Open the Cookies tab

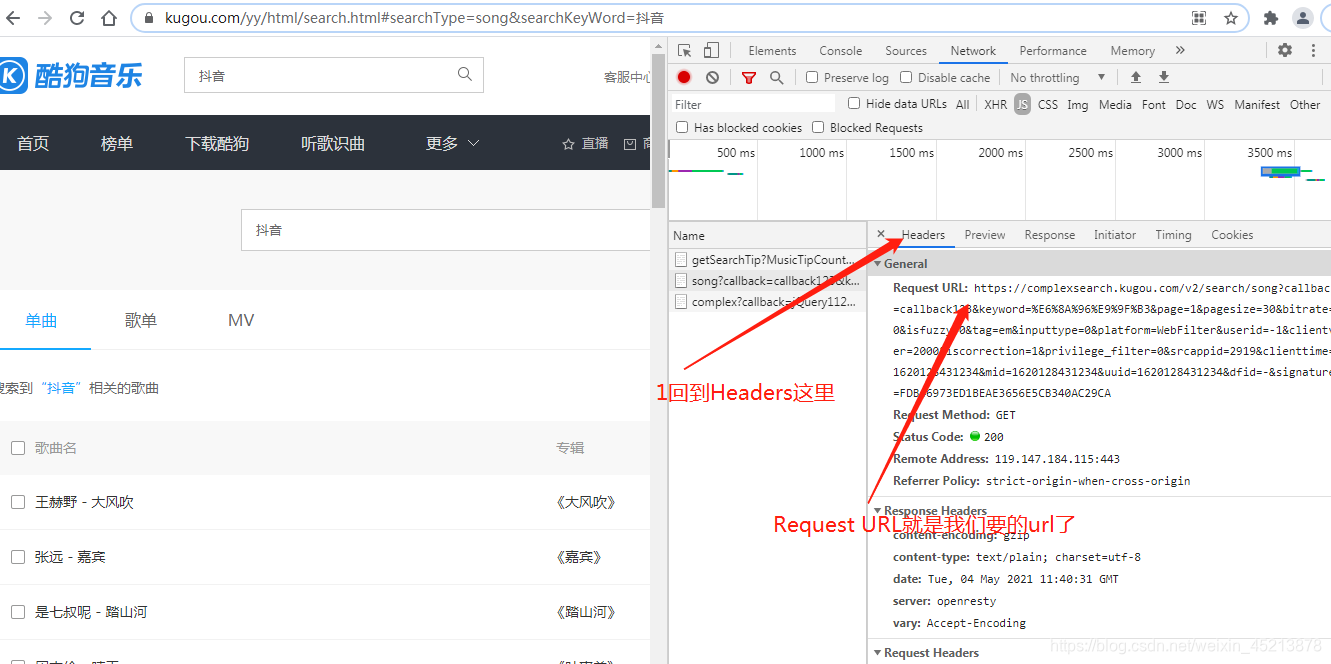(x=1232, y=235)
